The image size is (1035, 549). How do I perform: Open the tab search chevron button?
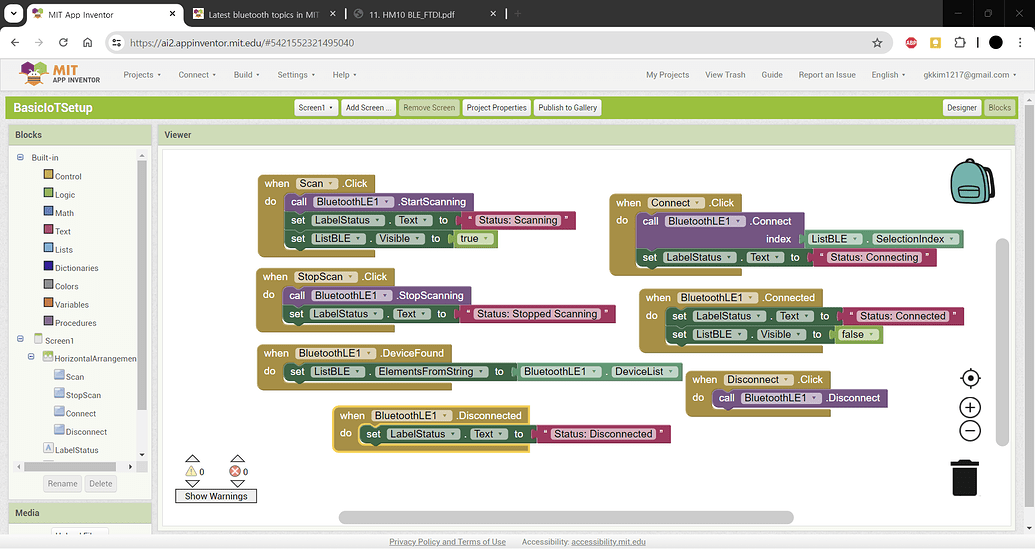point(13,13)
